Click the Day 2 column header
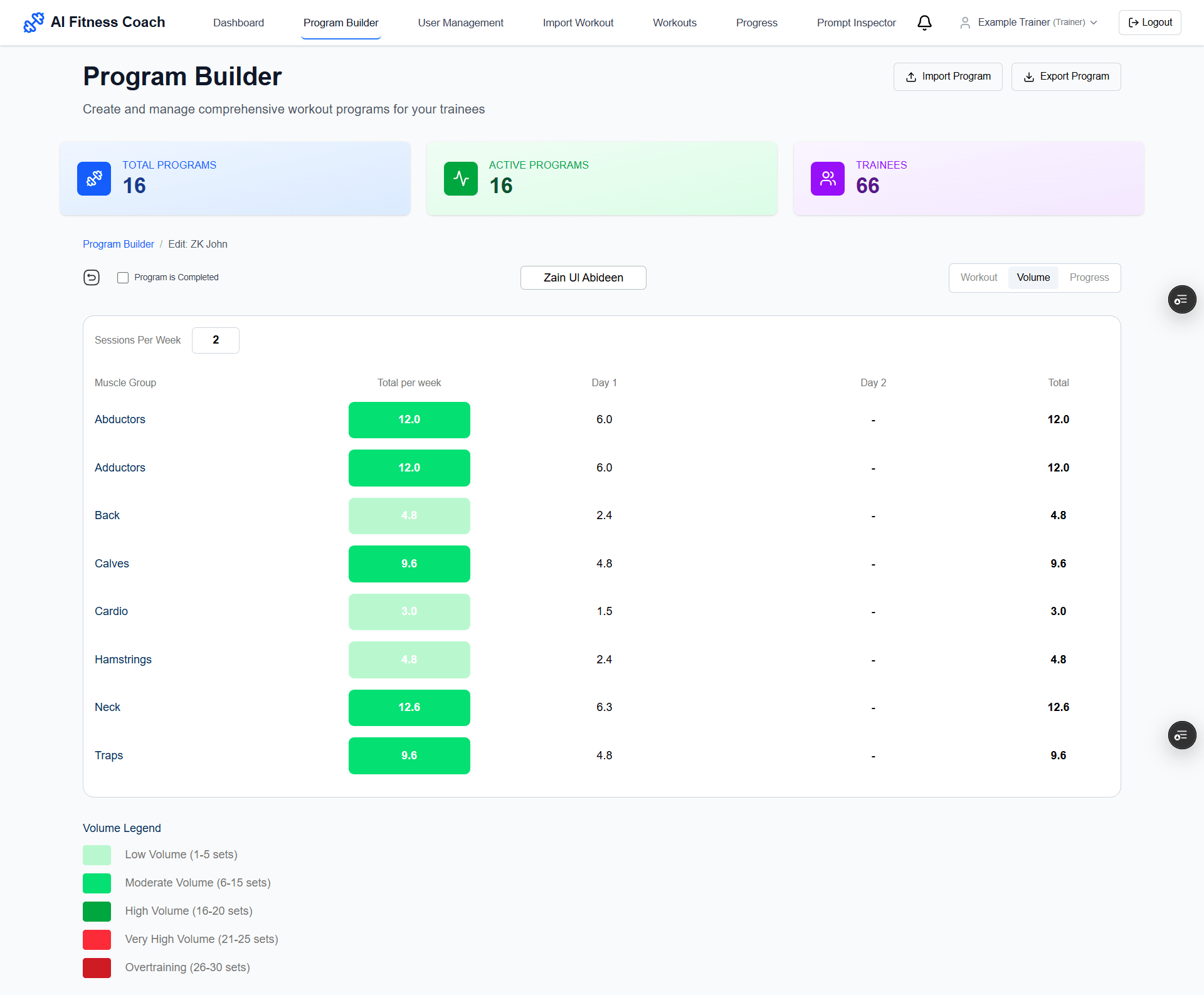 [873, 382]
